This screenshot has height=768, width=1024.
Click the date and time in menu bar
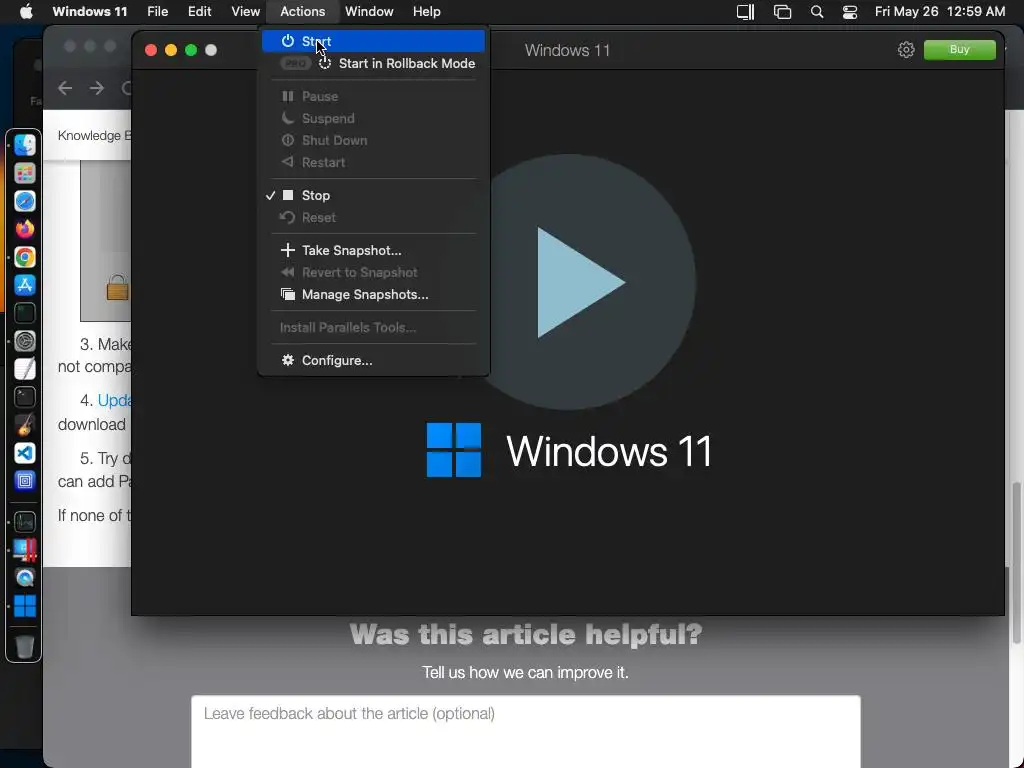[940, 12]
